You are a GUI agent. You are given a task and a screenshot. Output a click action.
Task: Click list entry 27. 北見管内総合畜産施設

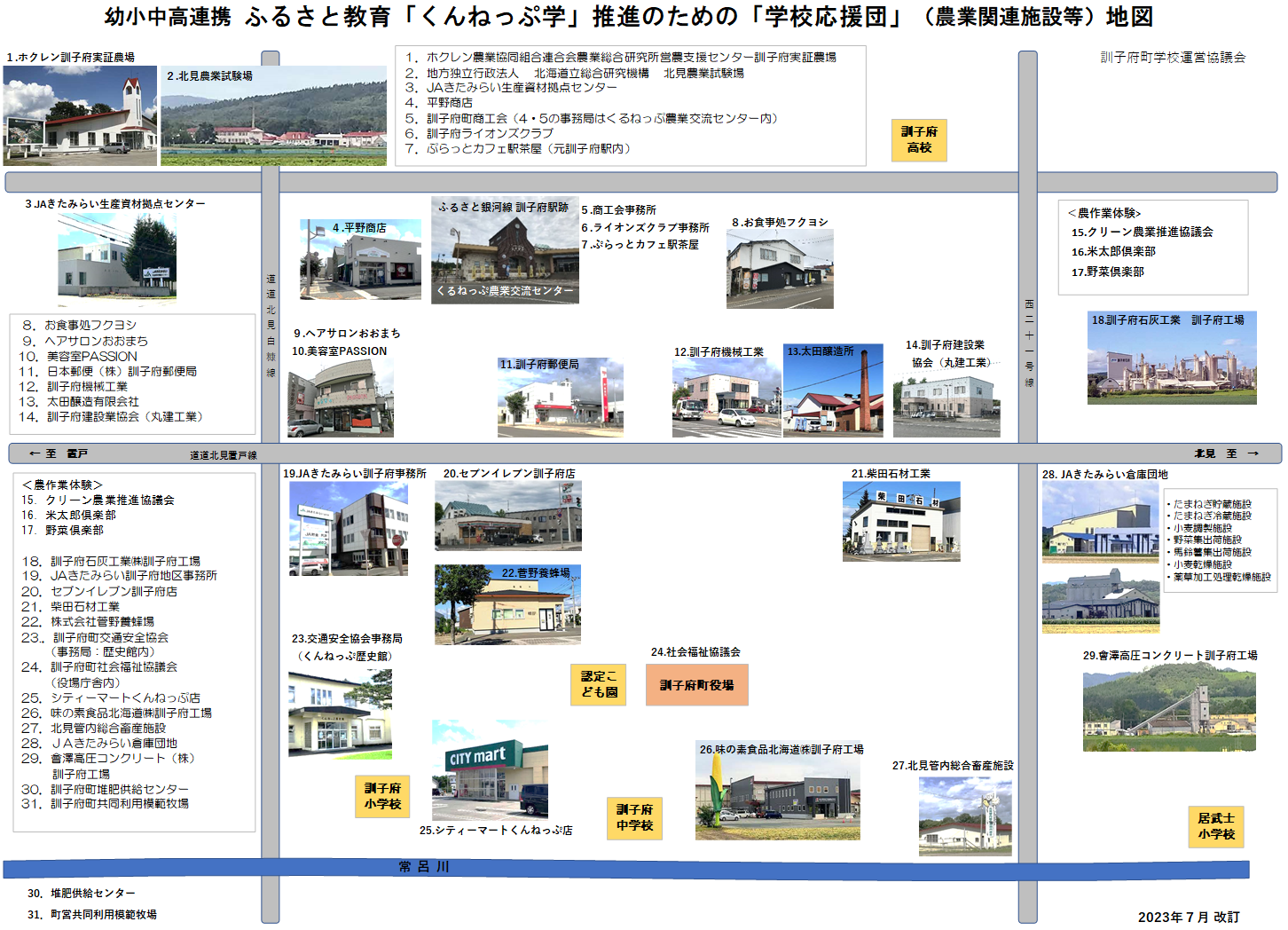(94, 729)
